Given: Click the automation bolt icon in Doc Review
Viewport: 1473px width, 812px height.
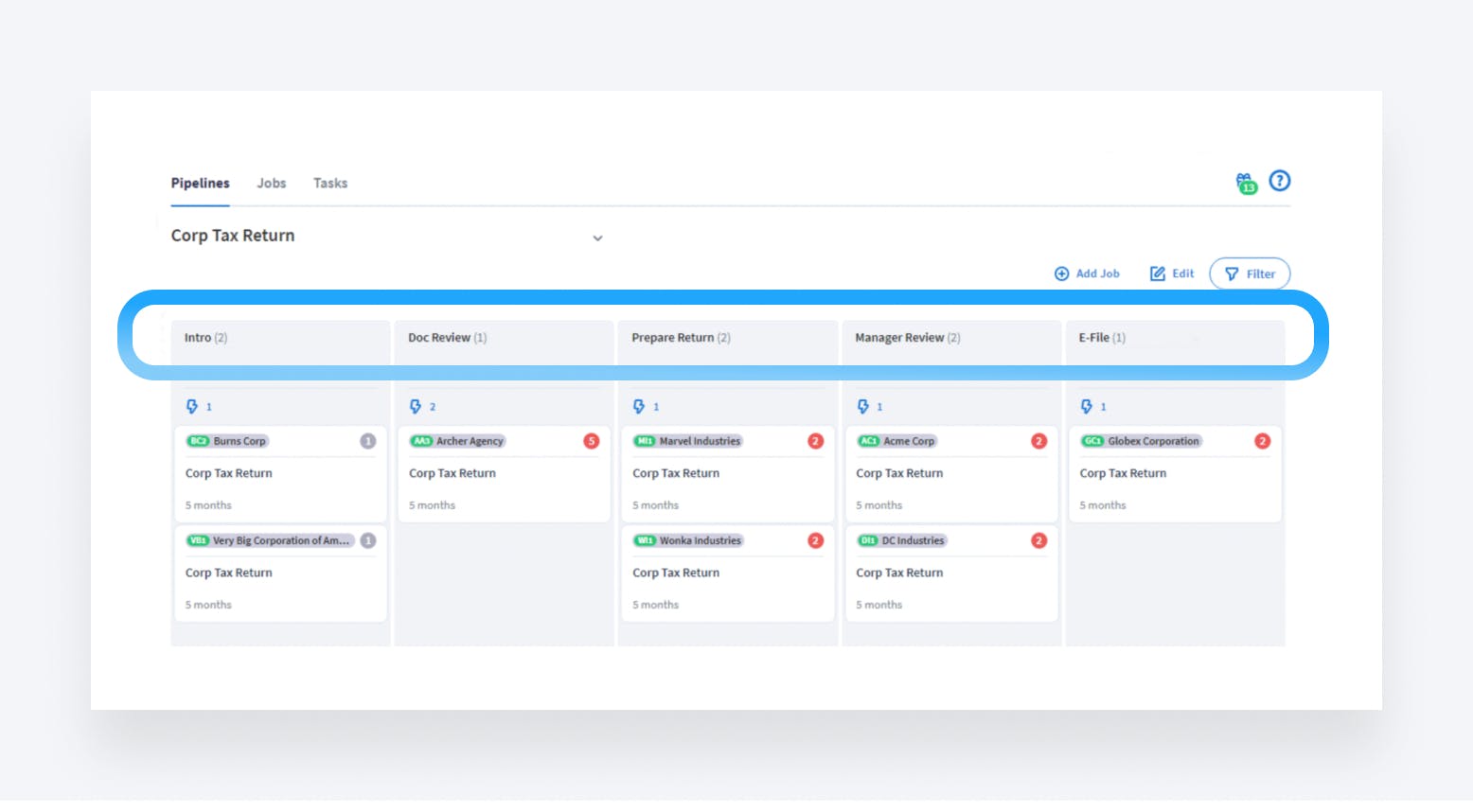Looking at the screenshot, I should (416, 407).
